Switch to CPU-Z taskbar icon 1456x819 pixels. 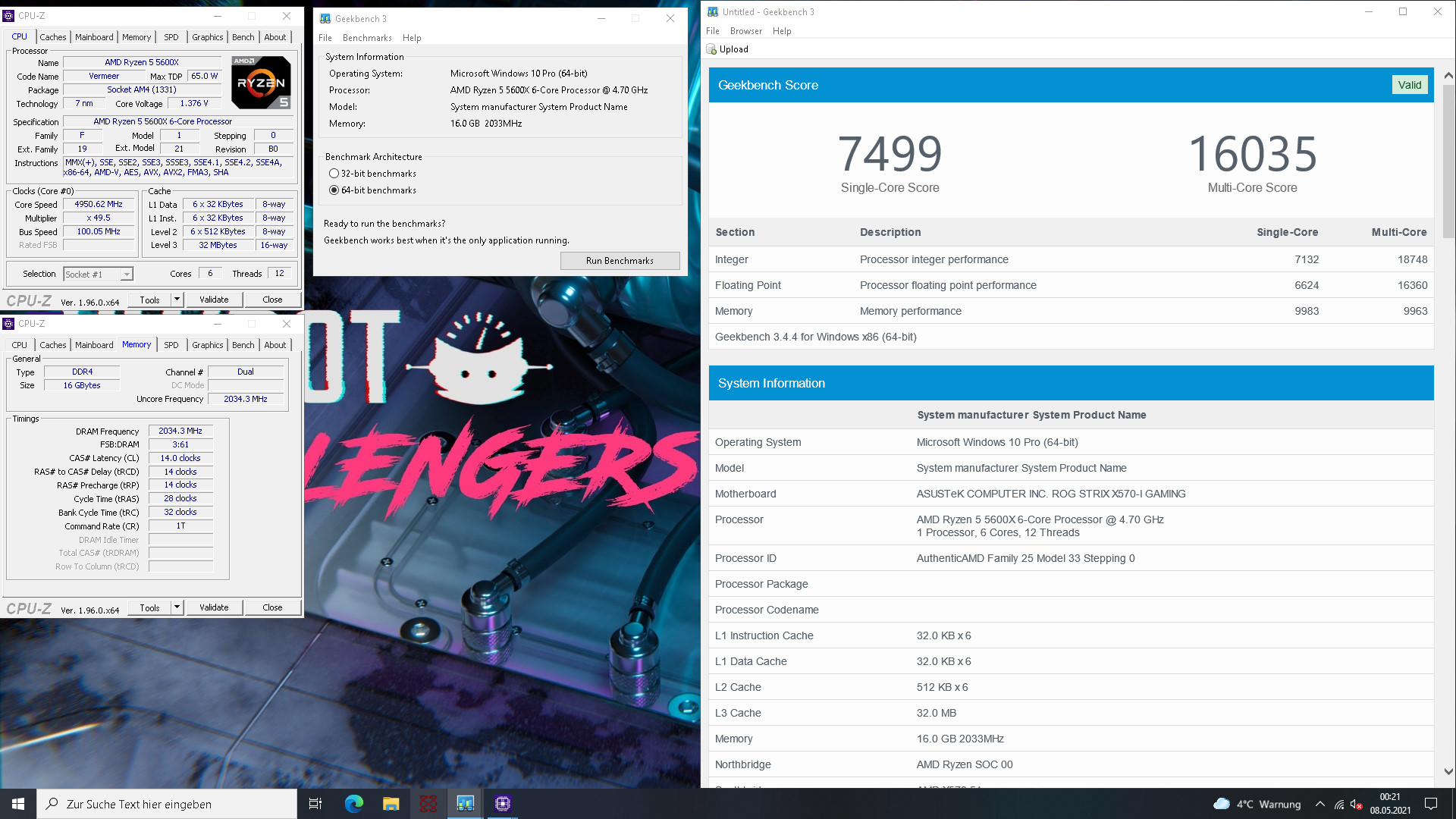[502, 804]
